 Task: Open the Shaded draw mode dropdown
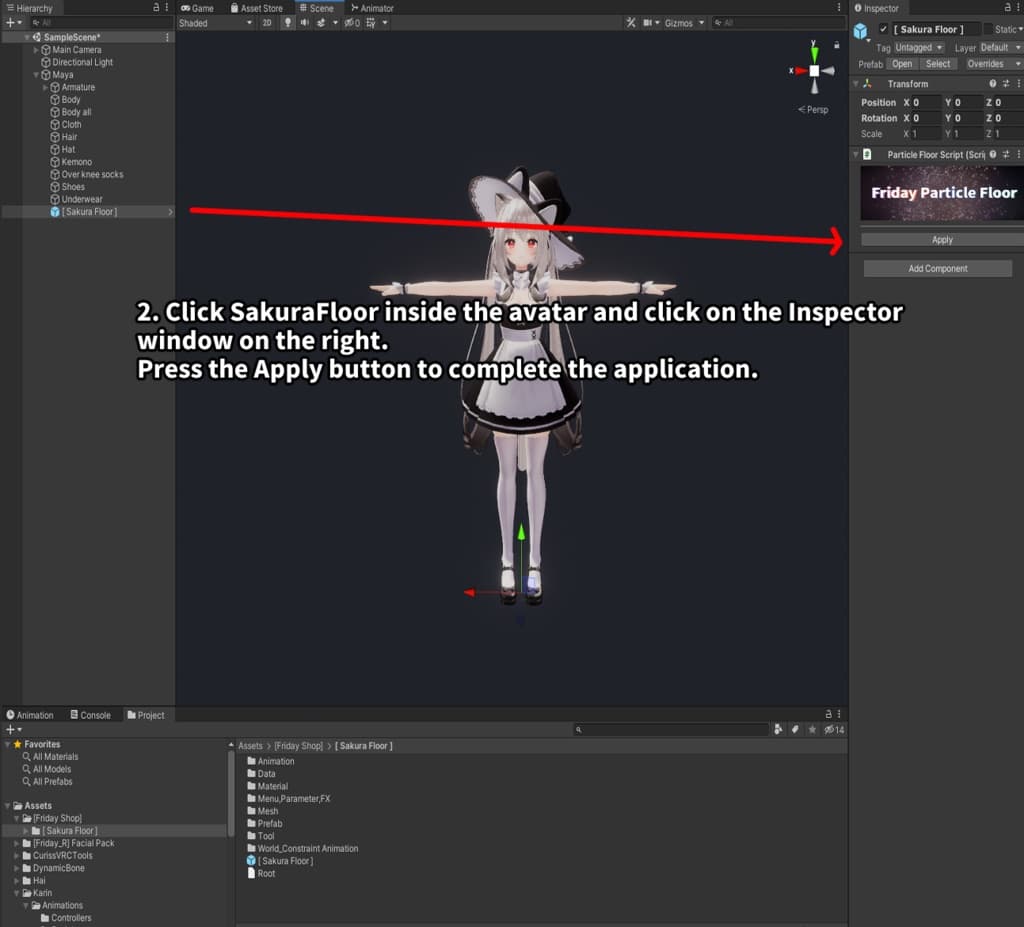coord(214,22)
